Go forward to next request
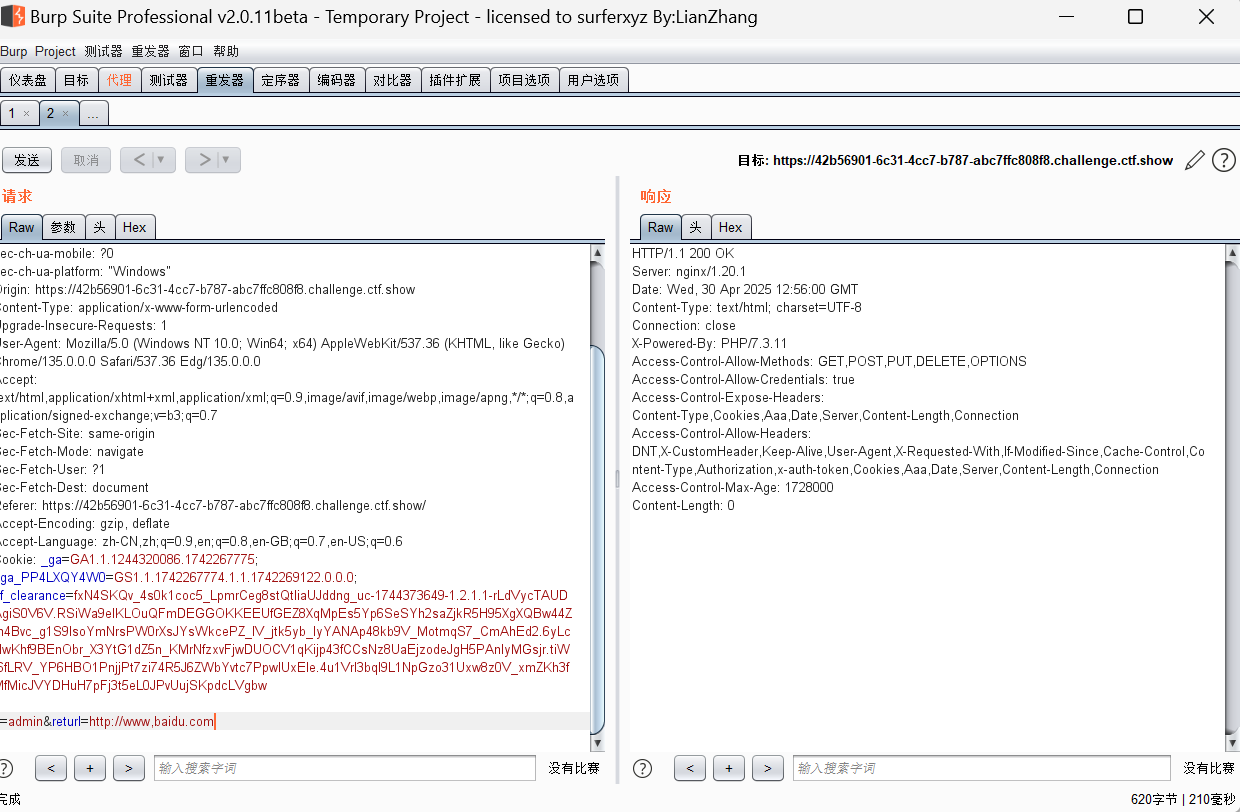The image size is (1240, 812). tap(203, 160)
